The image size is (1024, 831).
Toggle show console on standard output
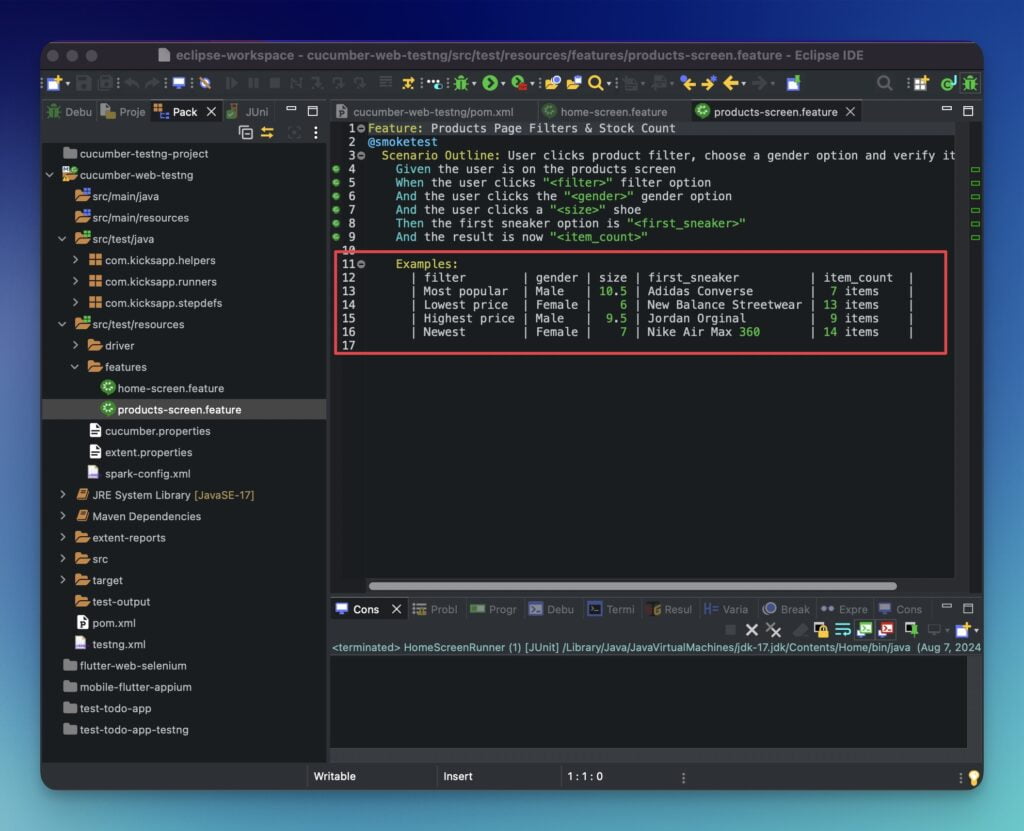(865, 630)
